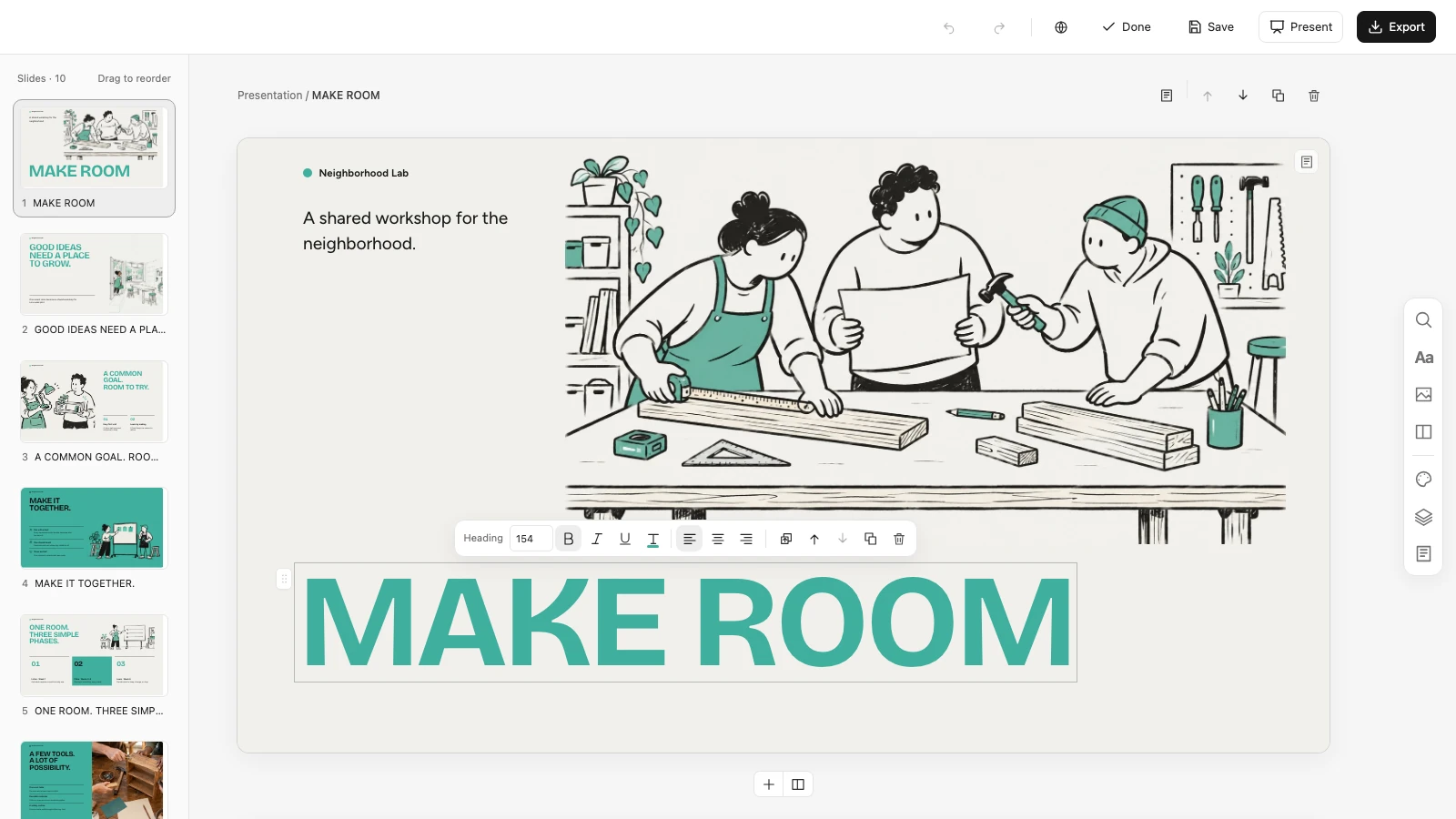Open the Heading text style dropdown
This screenshot has width=1456, height=819.
tap(483, 539)
